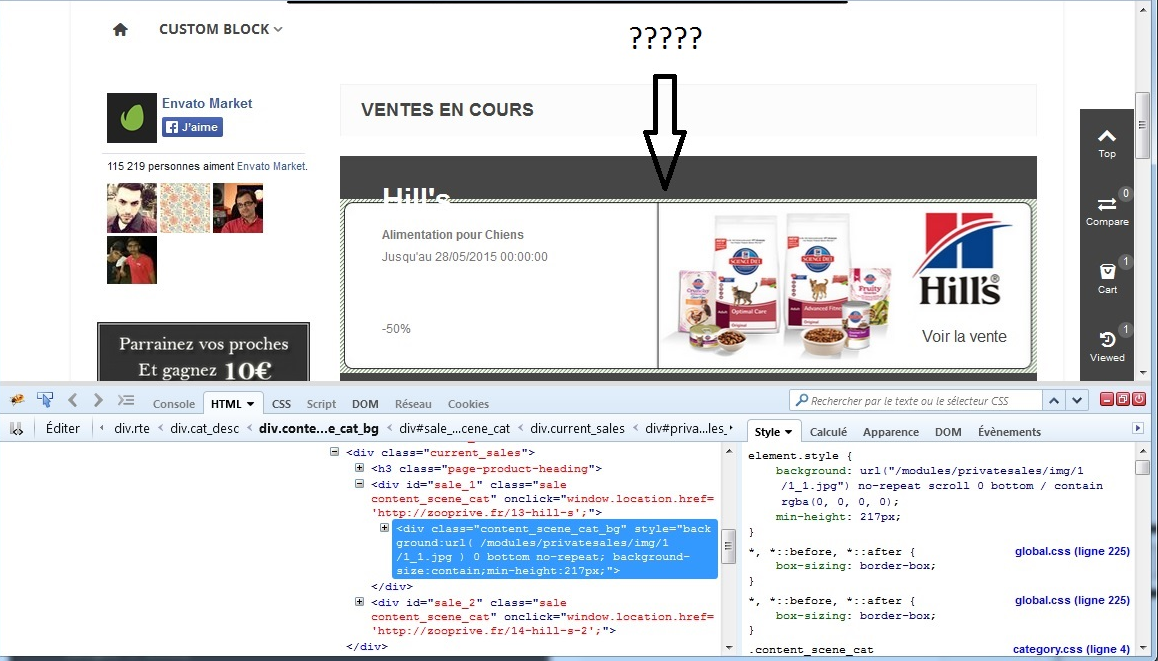This screenshot has width=1158, height=661.
Task: Open global.css ligne 225 first source link
Action: 1072,552
